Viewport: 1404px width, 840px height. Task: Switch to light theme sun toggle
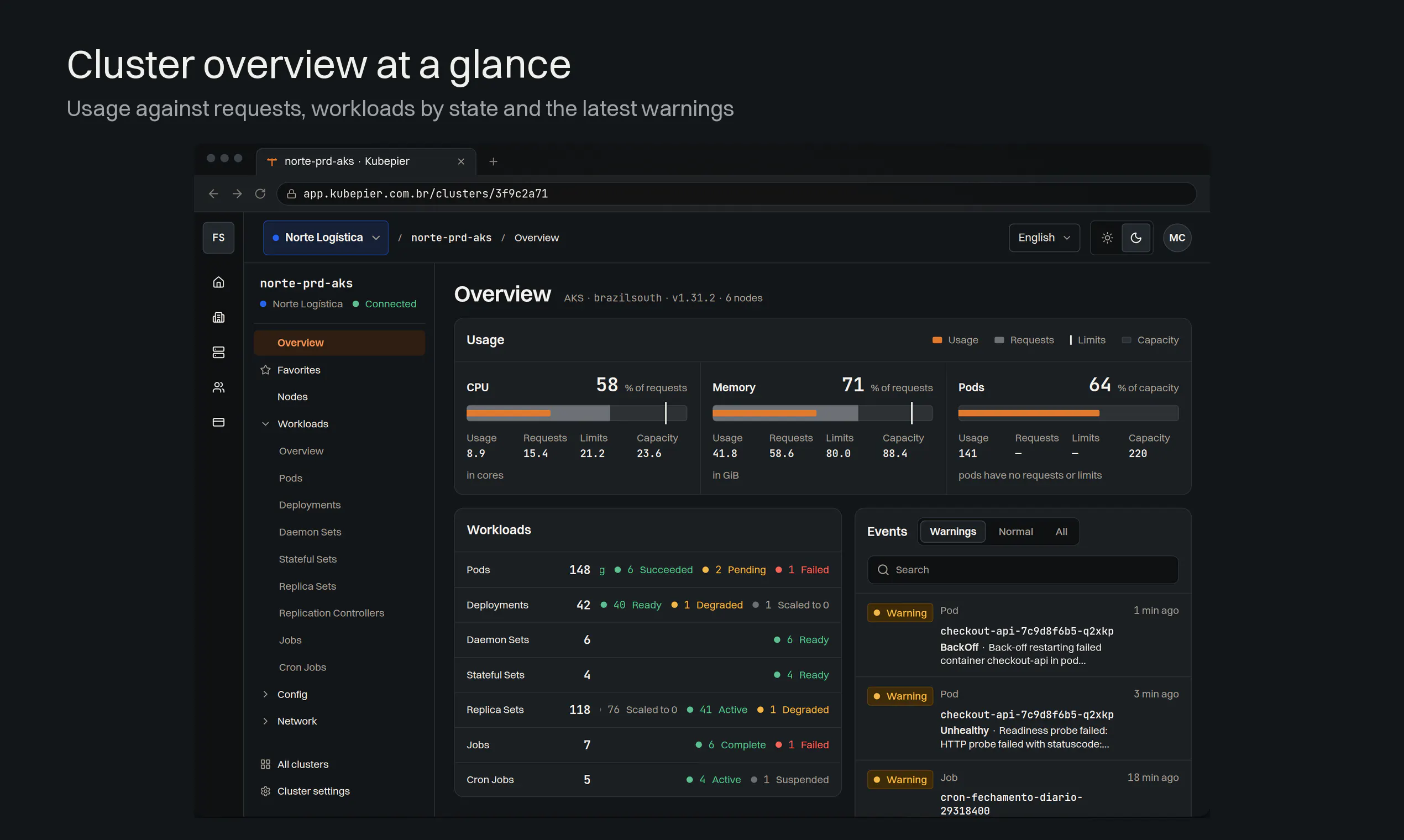(x=1107, y=238)
